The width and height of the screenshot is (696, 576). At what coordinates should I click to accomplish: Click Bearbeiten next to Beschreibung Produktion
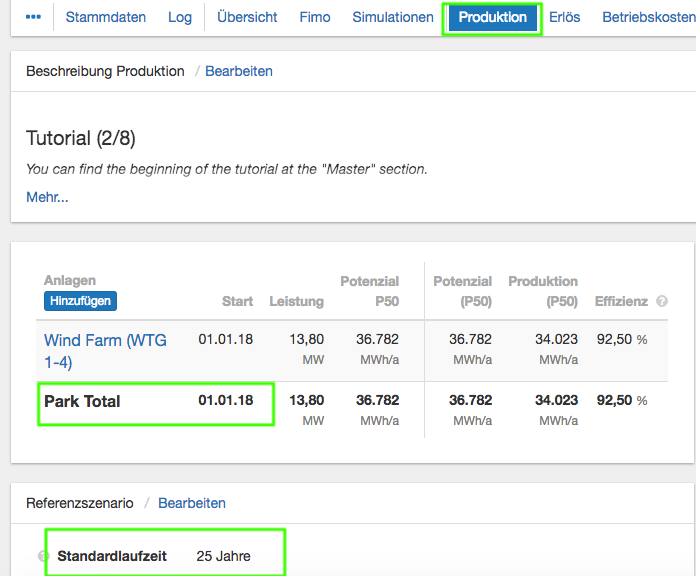[239, 71]
